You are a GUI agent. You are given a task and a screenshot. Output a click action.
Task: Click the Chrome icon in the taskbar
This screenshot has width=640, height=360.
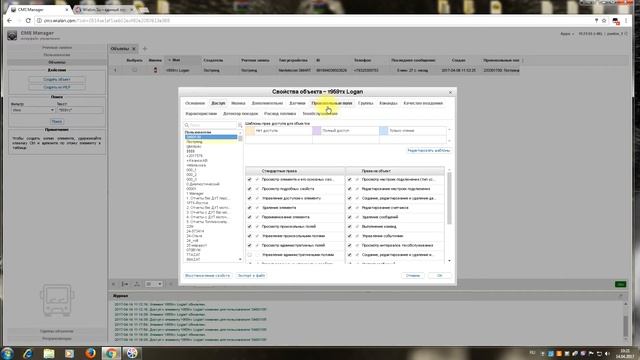pyautogui.click(x=111, y=353)
